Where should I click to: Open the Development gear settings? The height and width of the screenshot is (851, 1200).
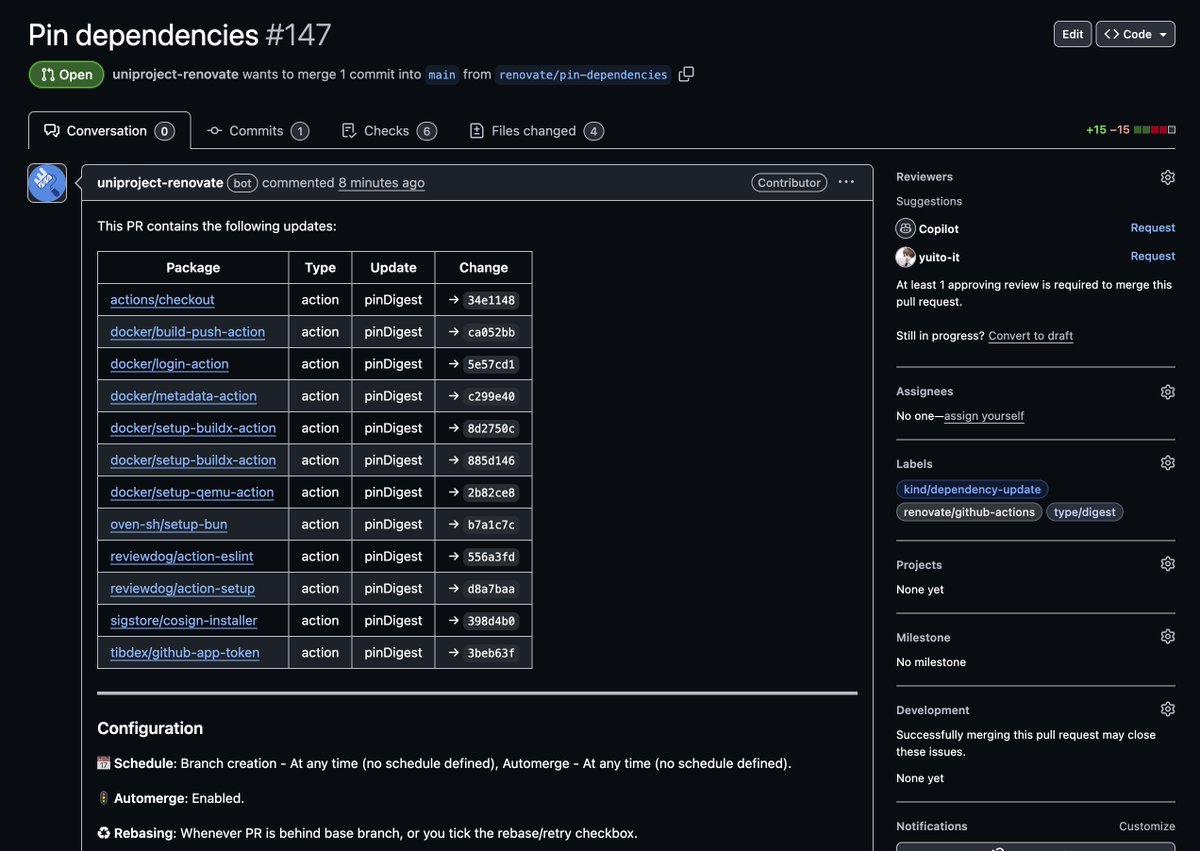tap(1167, 709)
